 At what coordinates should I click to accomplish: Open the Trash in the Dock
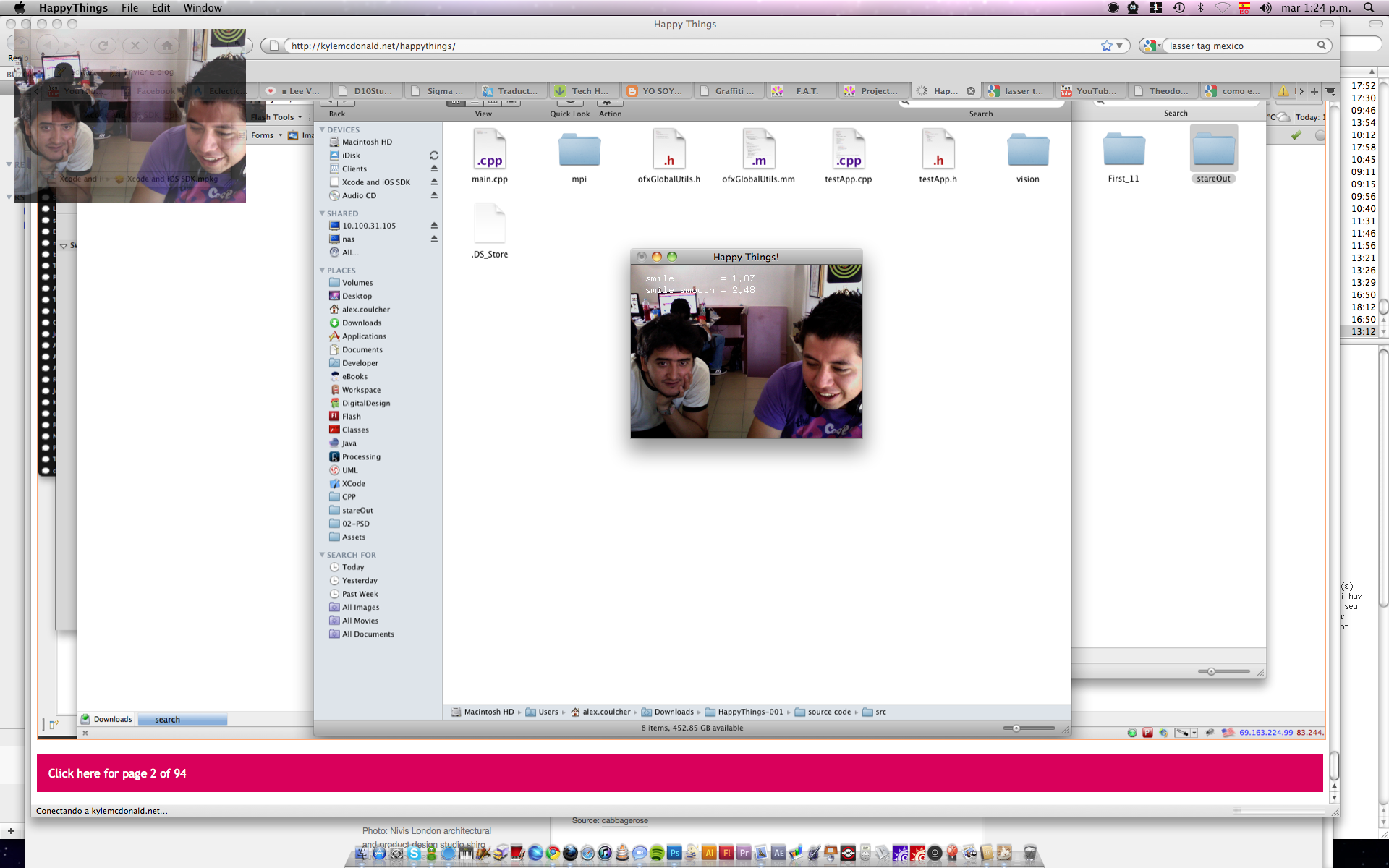pos(1030,854)
